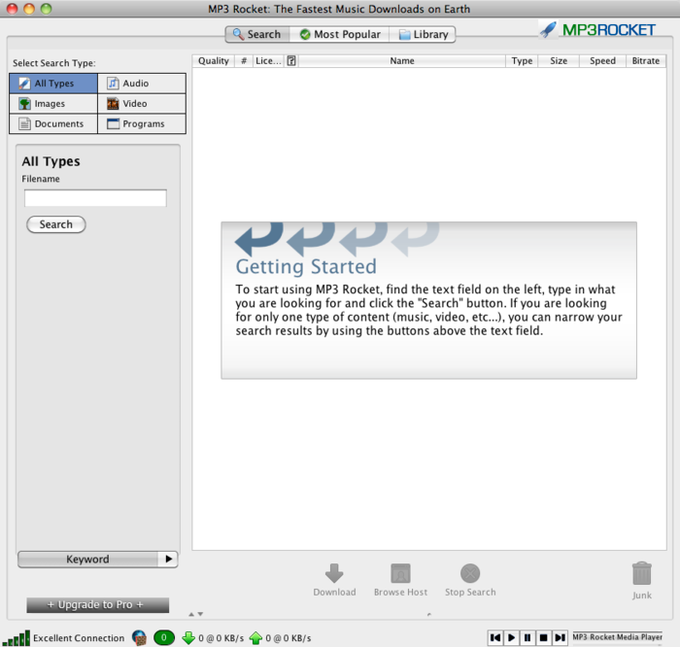Screen dimensions: 680x647
Task: Click the Search button under Filename
Action: [56, 225]
